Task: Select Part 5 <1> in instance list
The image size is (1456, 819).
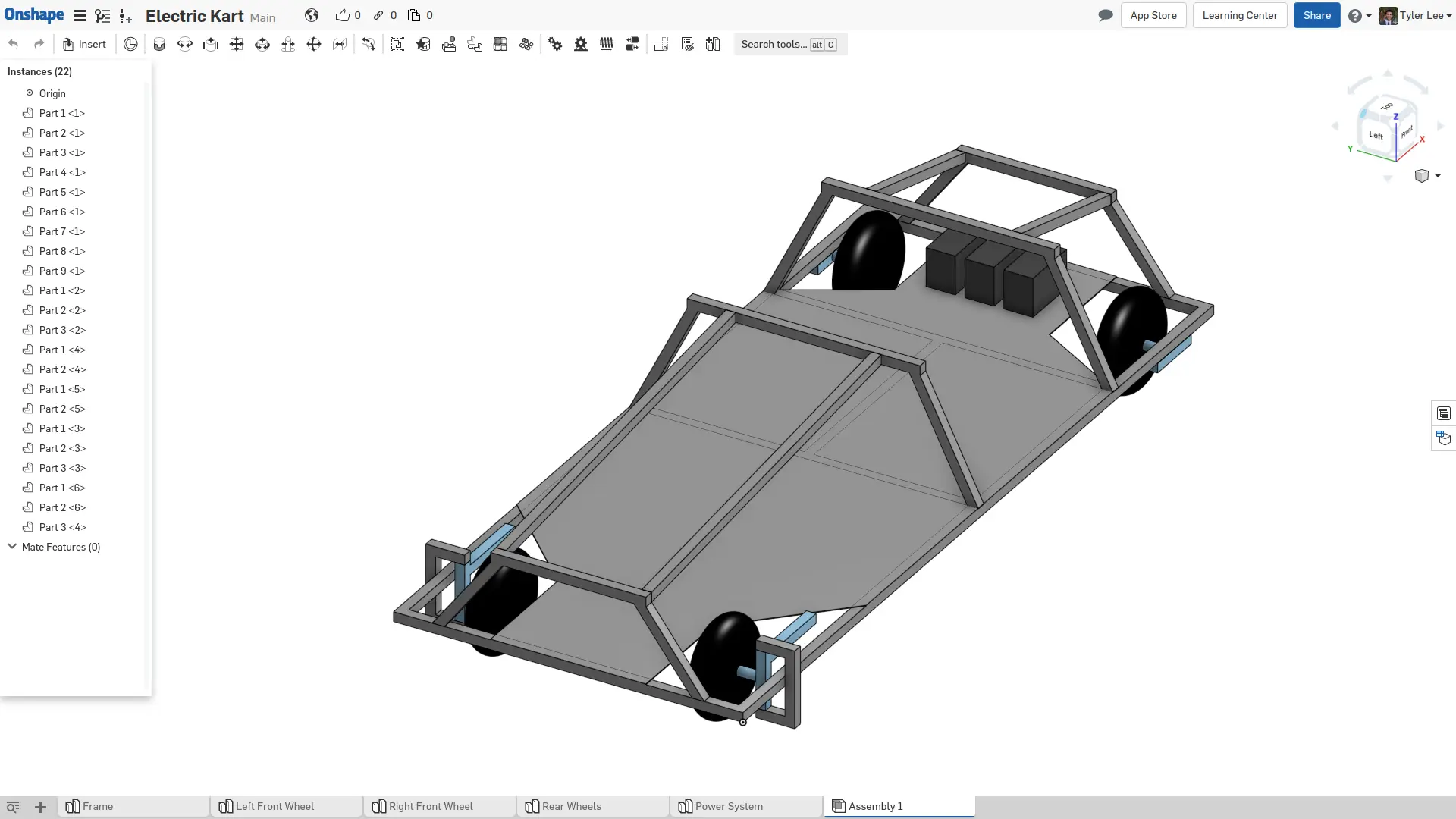Action: point(62,192)
